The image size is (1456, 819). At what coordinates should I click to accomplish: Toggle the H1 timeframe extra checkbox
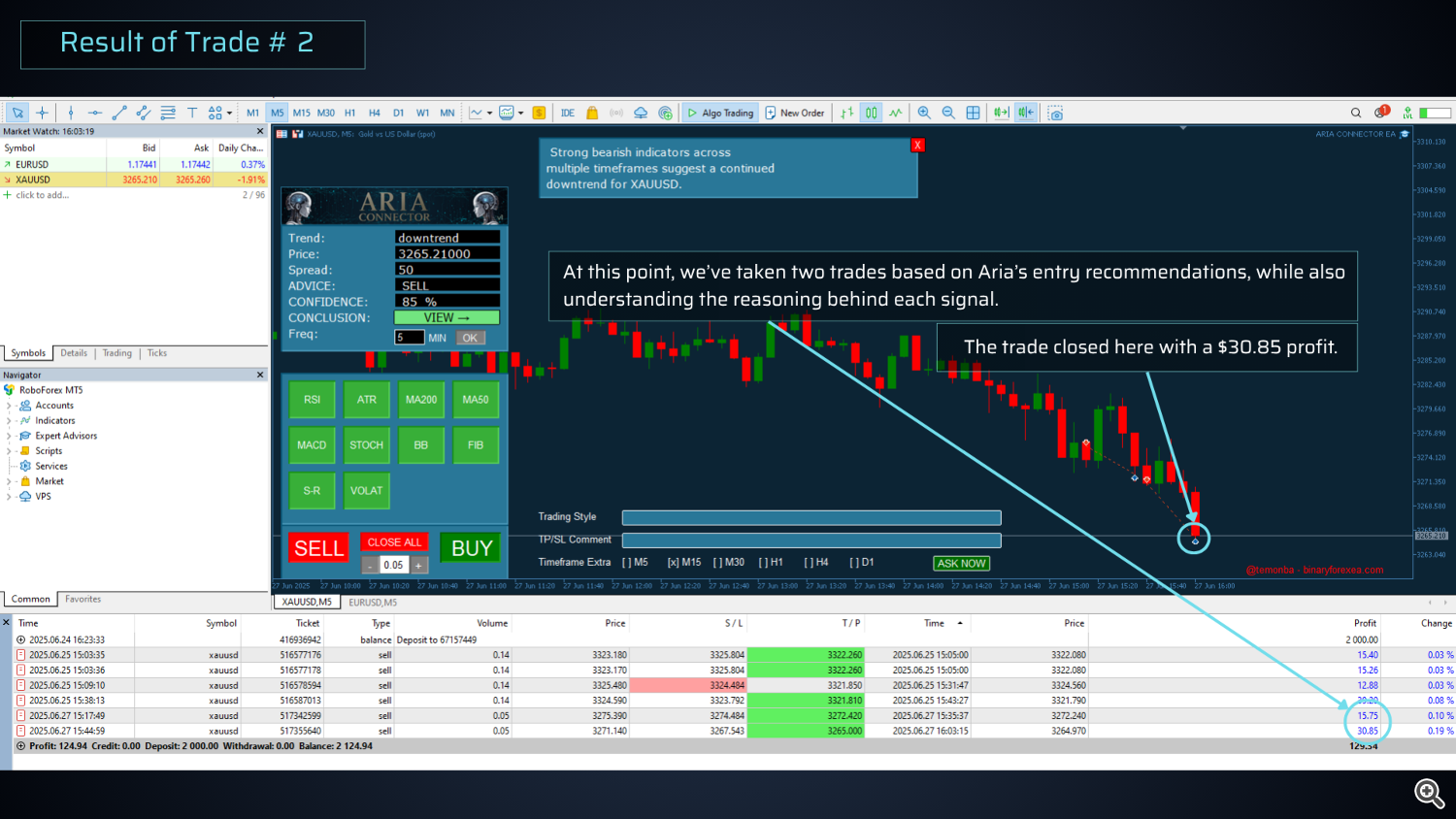(771, 562)
